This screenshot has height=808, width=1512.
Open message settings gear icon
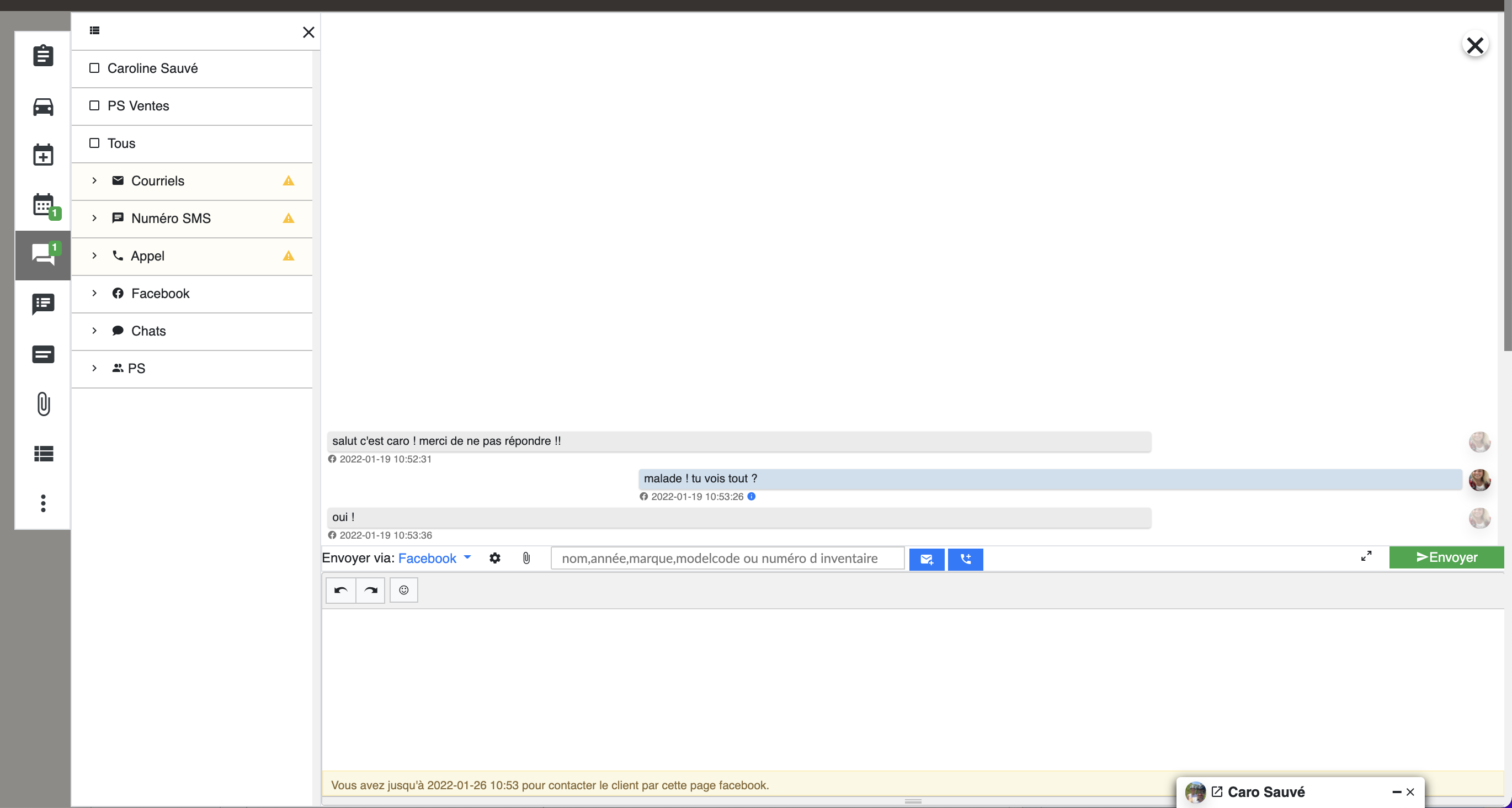coord(495,558)
